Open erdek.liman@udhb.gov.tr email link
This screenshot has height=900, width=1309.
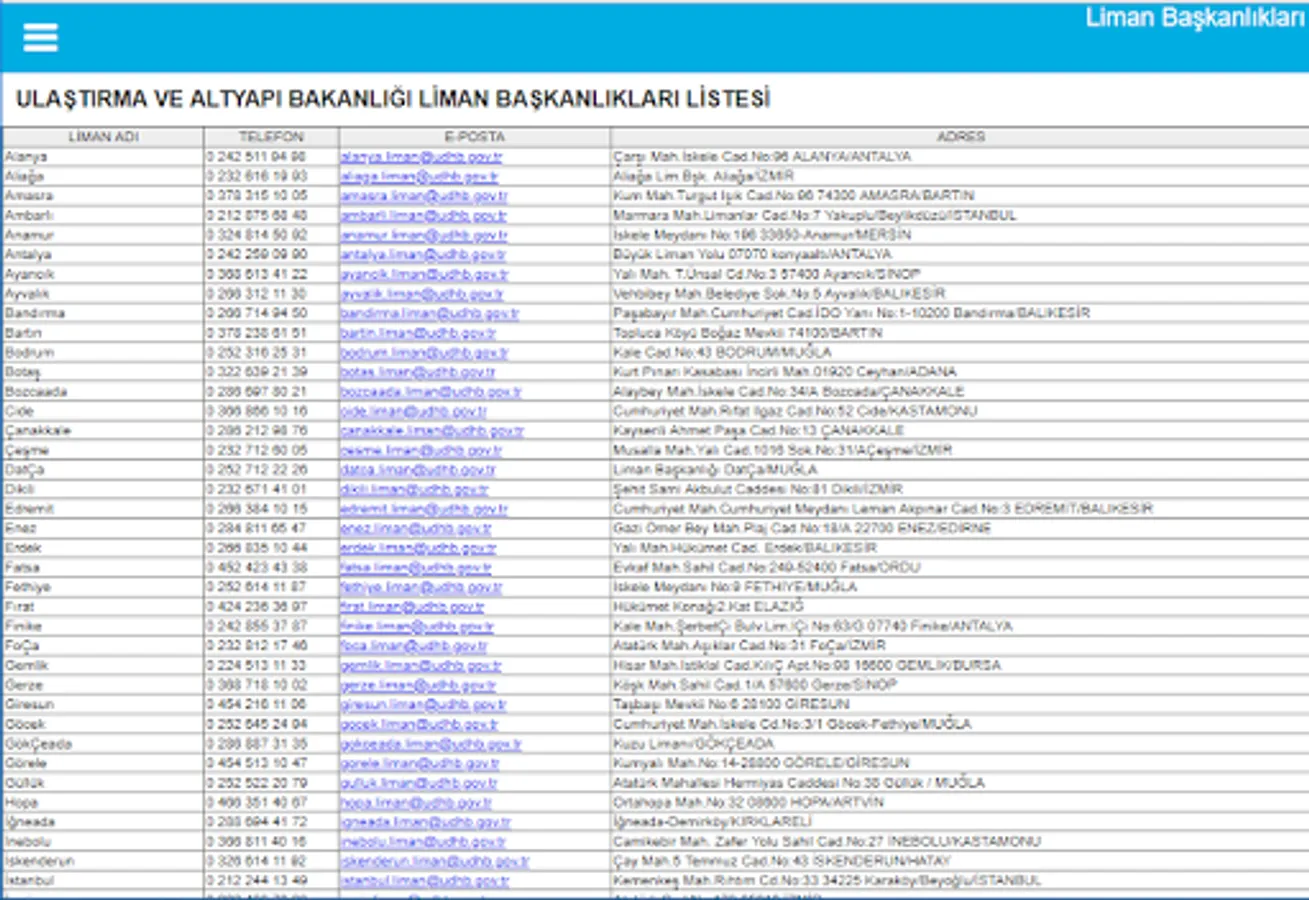click(418, 548)
